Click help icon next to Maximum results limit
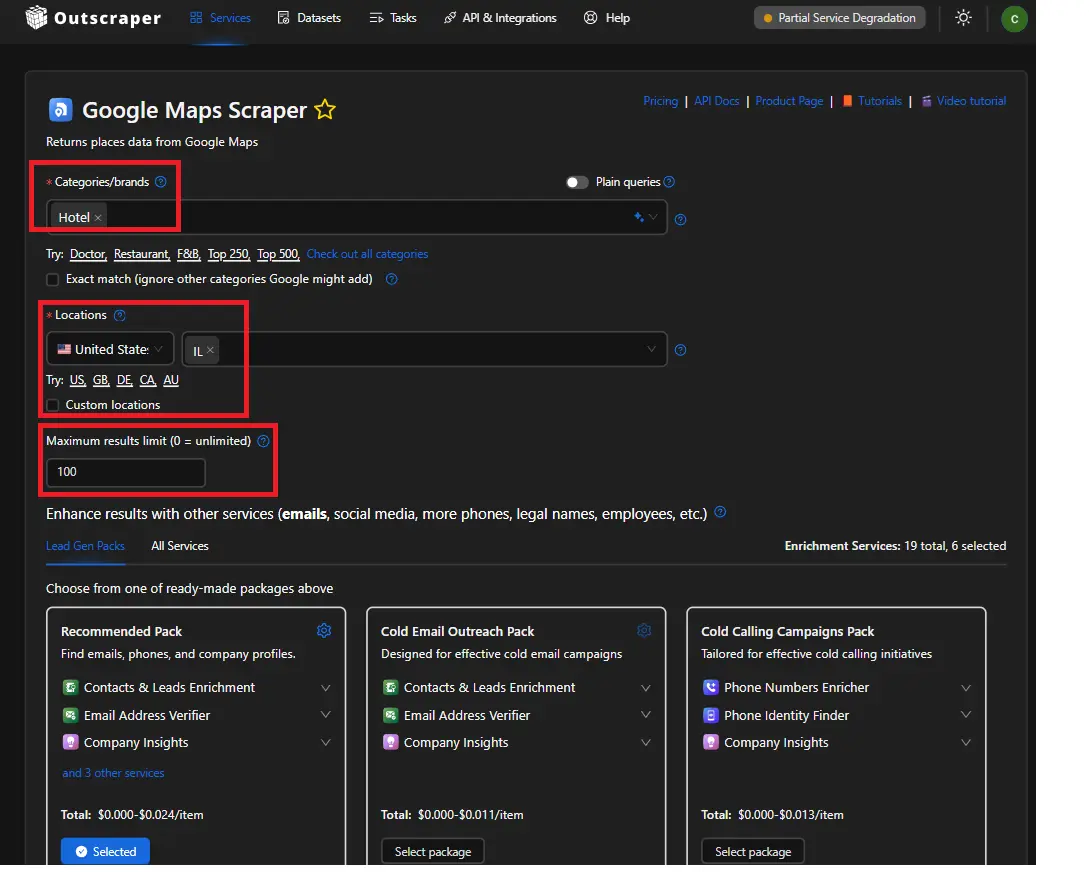The width and height of the screenshot is (1089, 872). (x=263, y=441)
